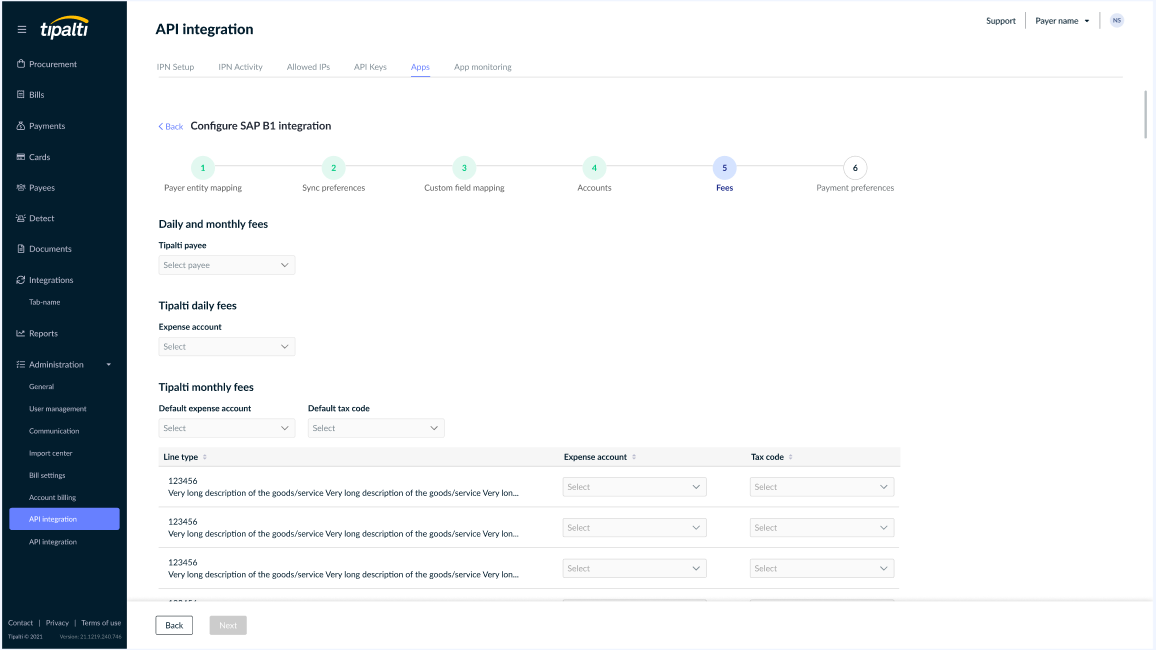Open Reports from the sidebar
1156x650 pixels.
(x=43, y=334)
